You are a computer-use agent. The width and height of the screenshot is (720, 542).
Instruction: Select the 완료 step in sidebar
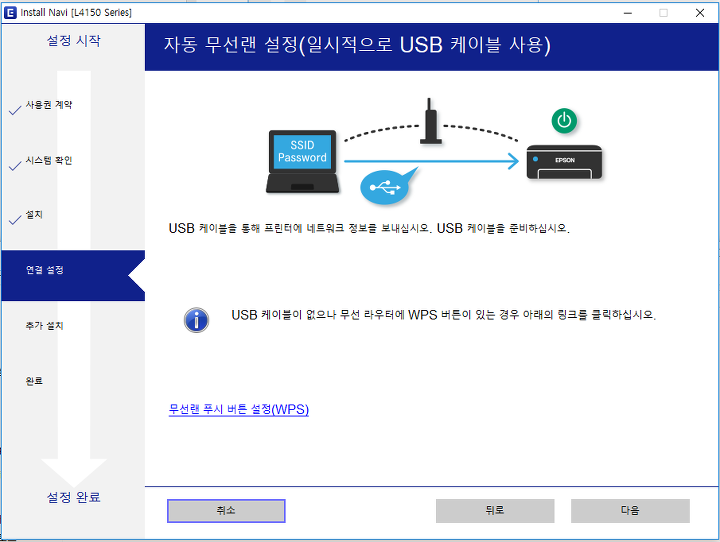pos(34,381)
